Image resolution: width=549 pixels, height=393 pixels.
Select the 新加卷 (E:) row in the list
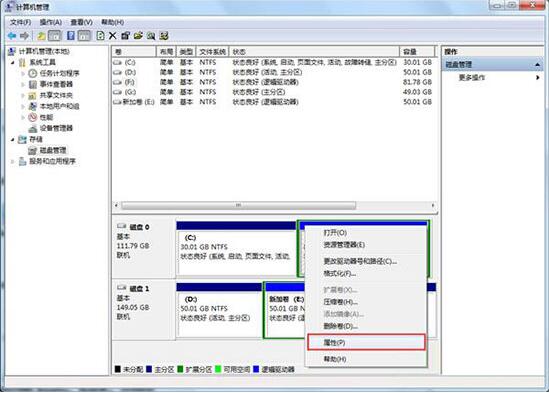point(273,102)
